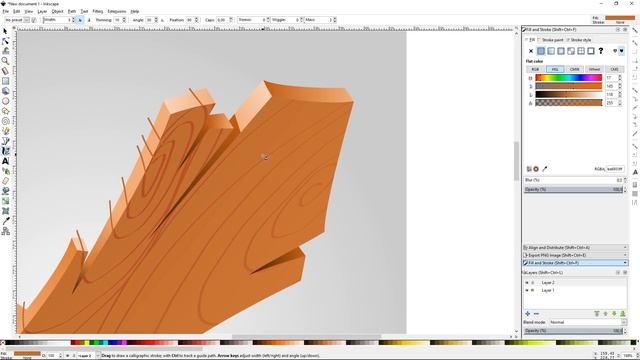Add a new layer with plus icon
Image resolution: width=640 pixels, height=360 pixels.
(x=528, y=313)
